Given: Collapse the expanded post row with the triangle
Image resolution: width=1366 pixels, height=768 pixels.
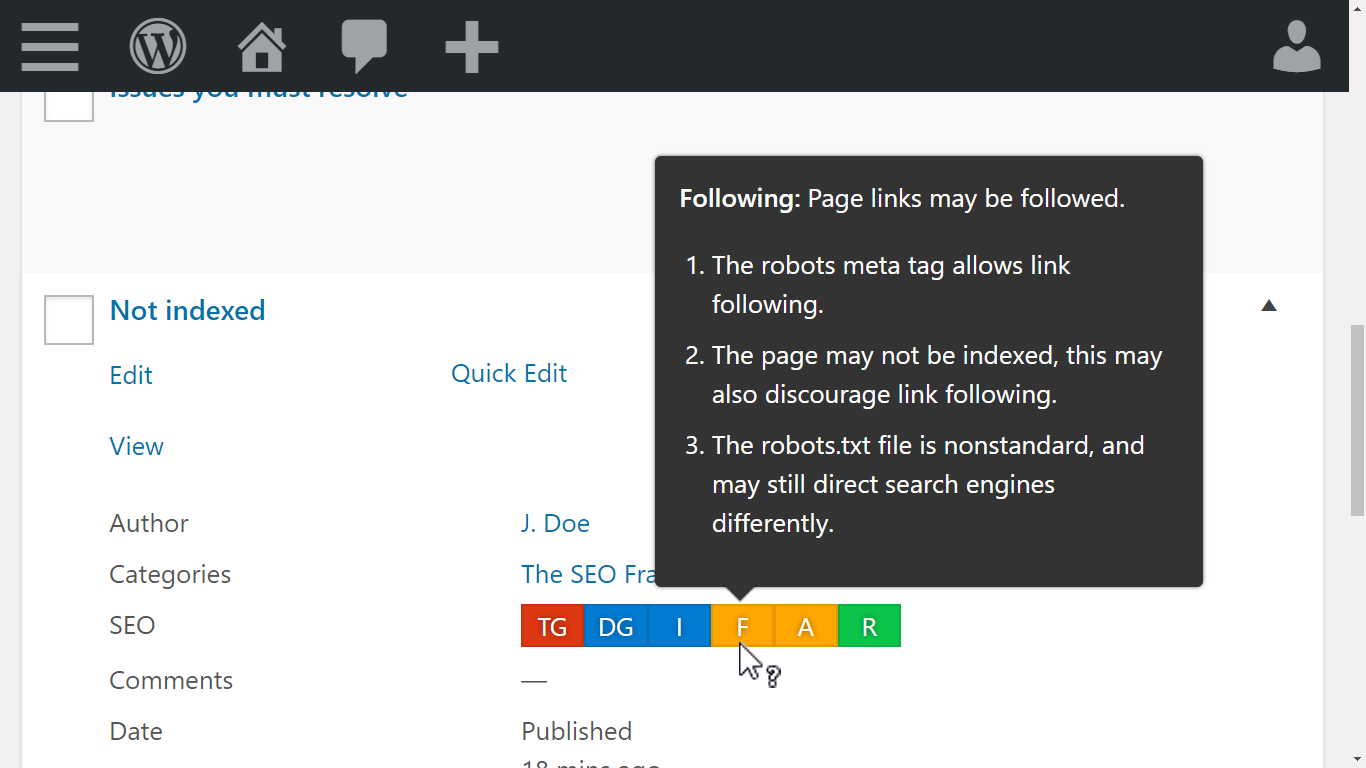Looking at the screenshot, I should 1269,304.
